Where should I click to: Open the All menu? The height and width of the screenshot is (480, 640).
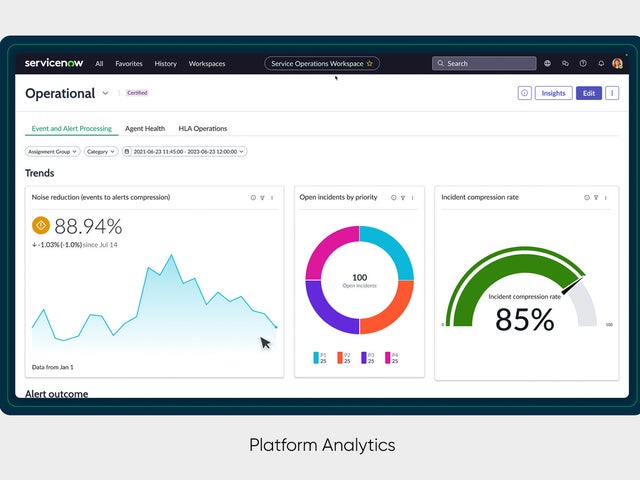[x=99, y=64]
